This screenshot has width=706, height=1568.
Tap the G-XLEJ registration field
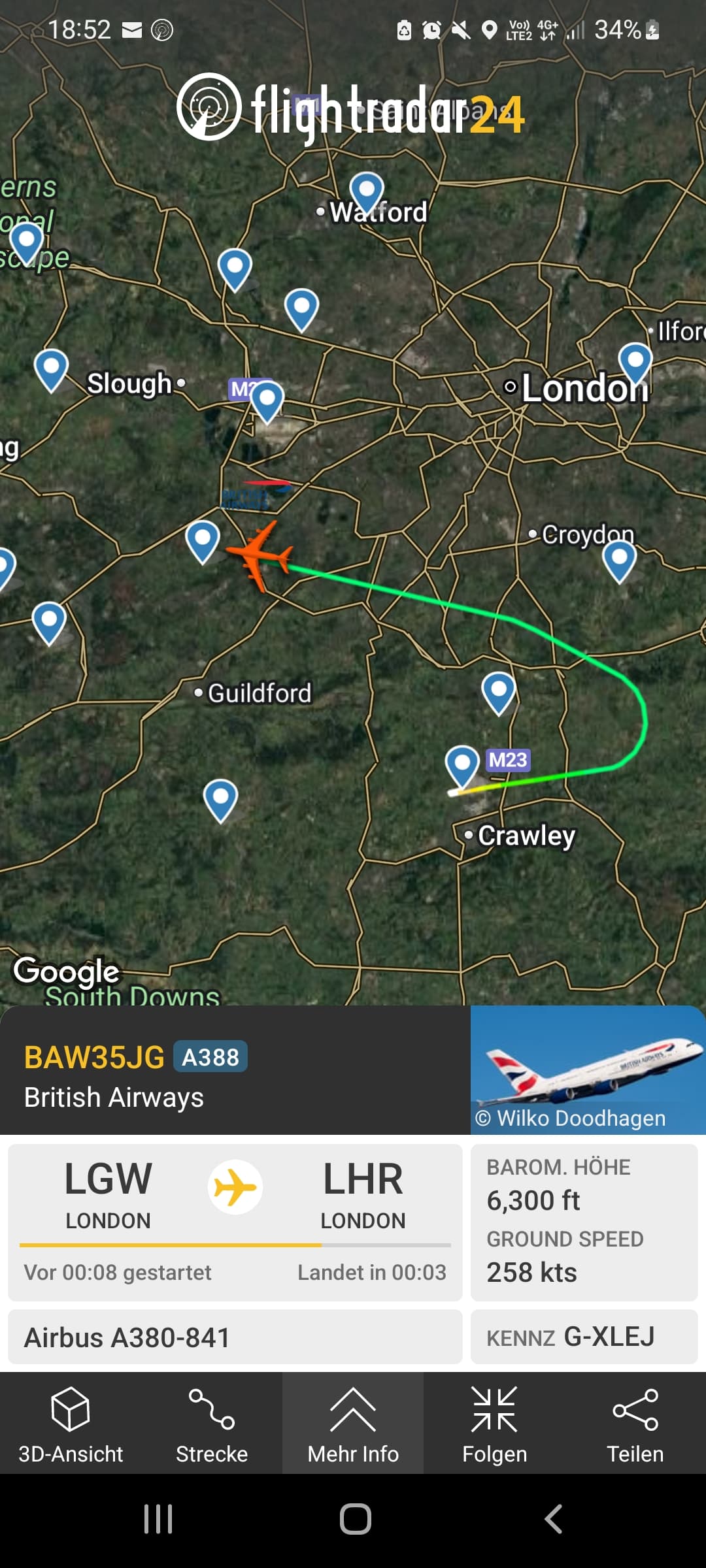pos(584,1337)
